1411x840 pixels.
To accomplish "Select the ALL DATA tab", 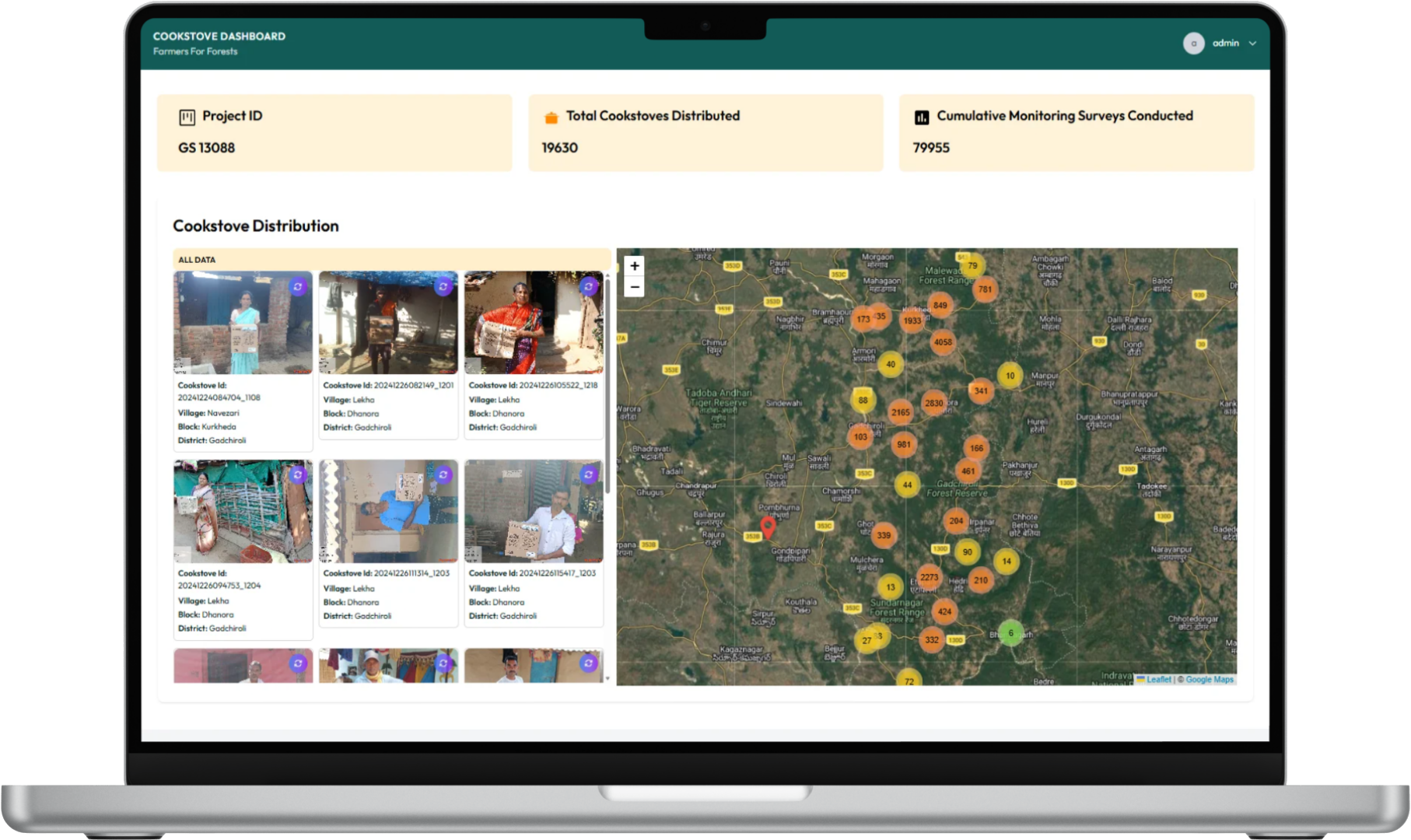I will click(197, 260).
